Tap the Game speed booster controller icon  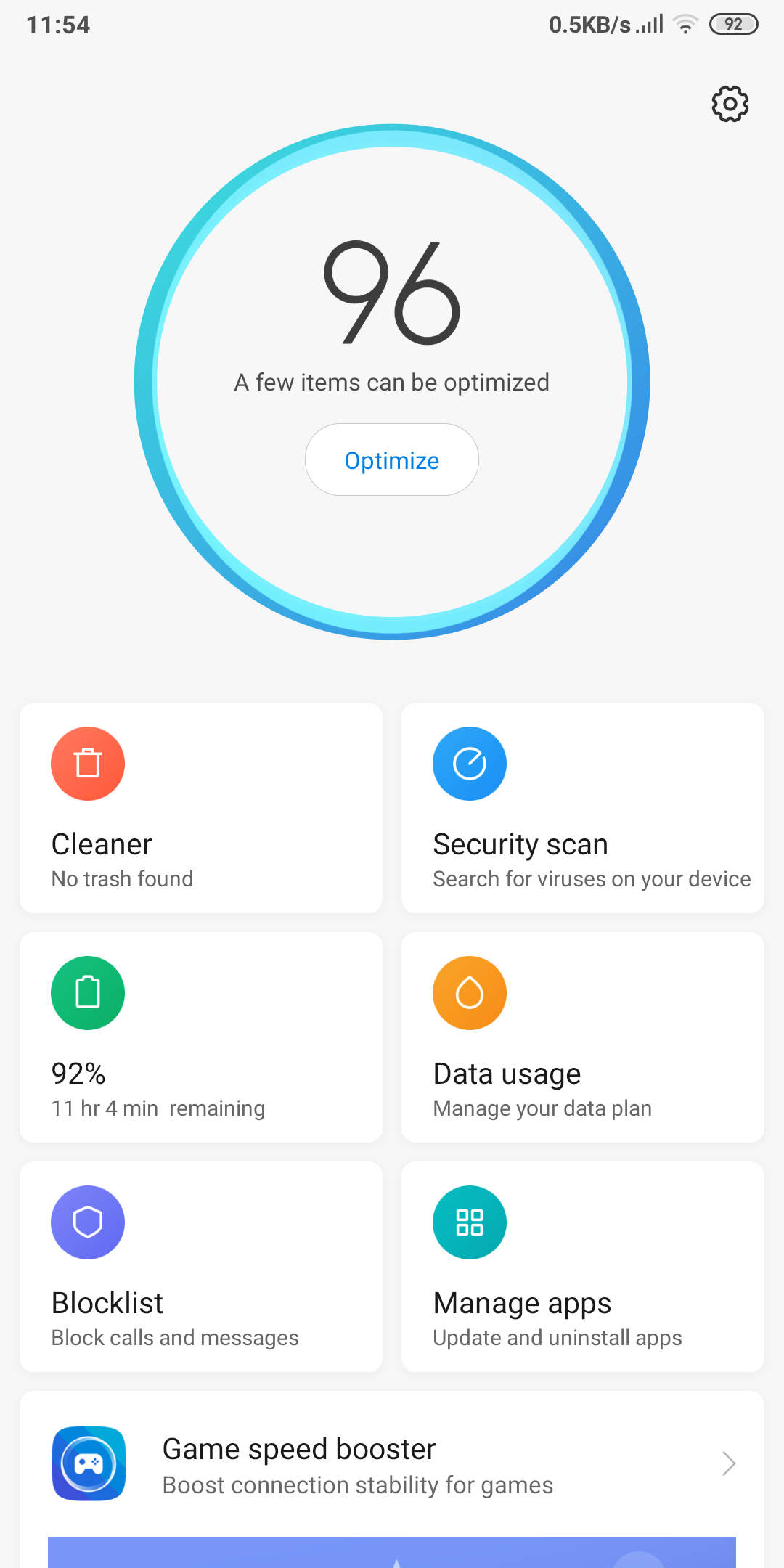[x=89, y=1463]
